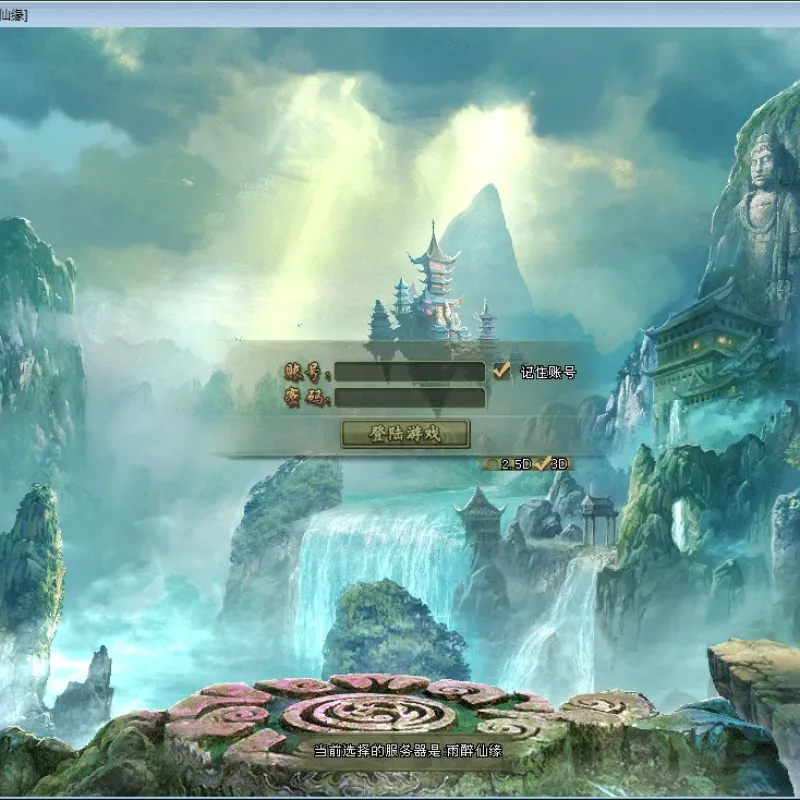Viewport: 800px width, 800px height.
Task: Click the 密码 label beside the field
Action: (307, 398)
